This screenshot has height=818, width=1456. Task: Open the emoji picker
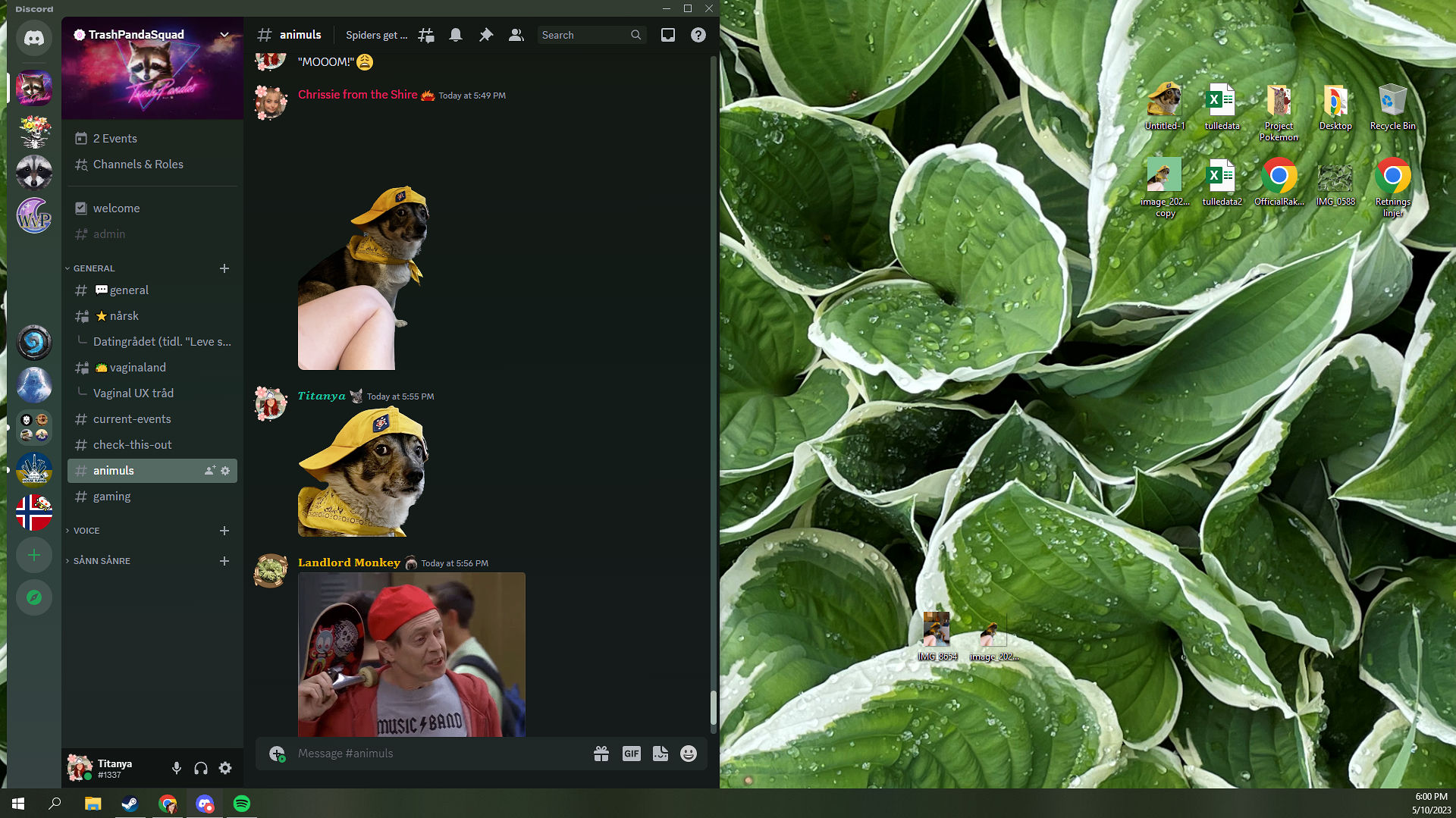point(689,753)
